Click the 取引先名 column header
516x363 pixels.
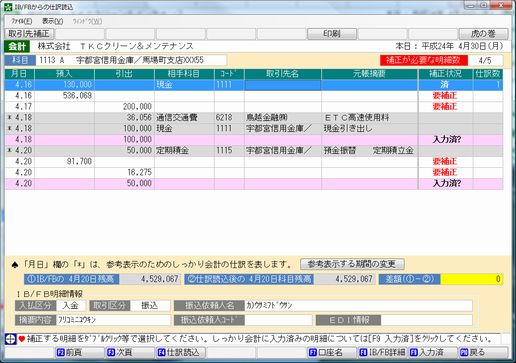coord(283,74)
